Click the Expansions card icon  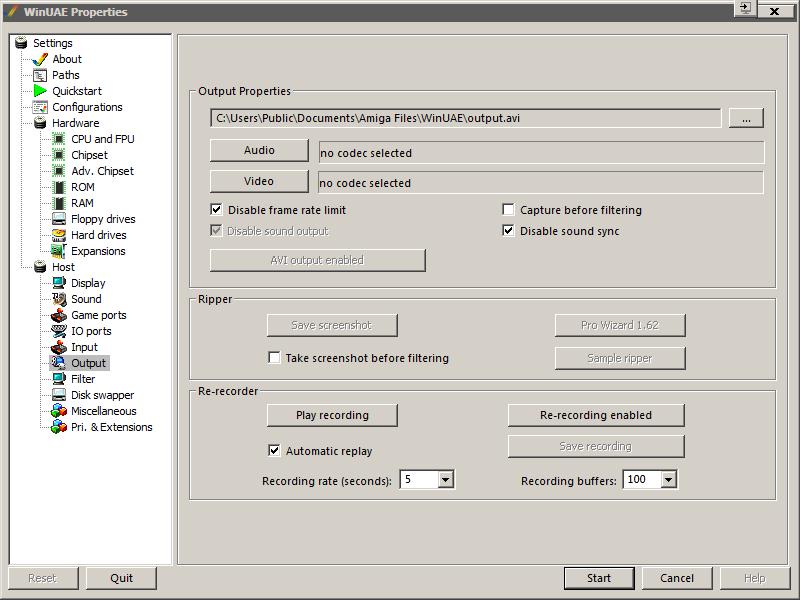(x=59, y=251)
